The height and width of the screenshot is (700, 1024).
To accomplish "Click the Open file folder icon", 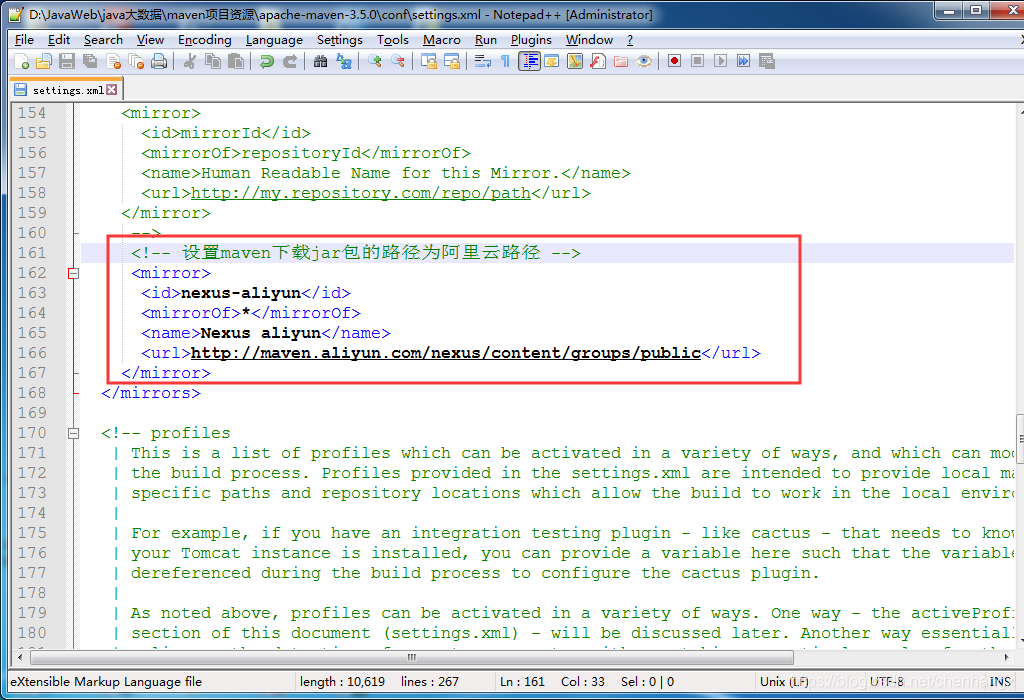I will tap(44, 61).
